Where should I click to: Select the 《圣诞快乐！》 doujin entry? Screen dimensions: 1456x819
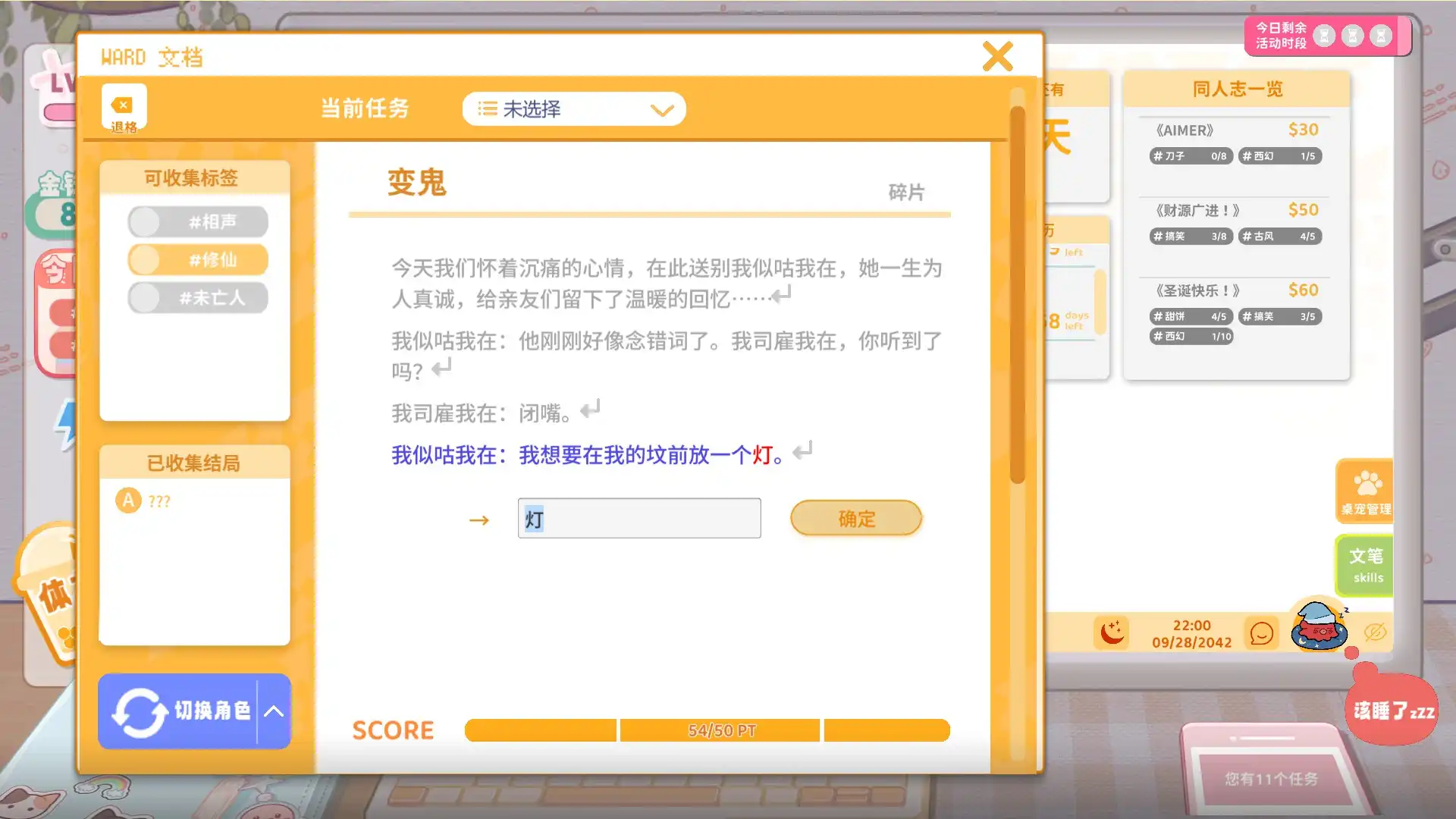pos(1236,312)
